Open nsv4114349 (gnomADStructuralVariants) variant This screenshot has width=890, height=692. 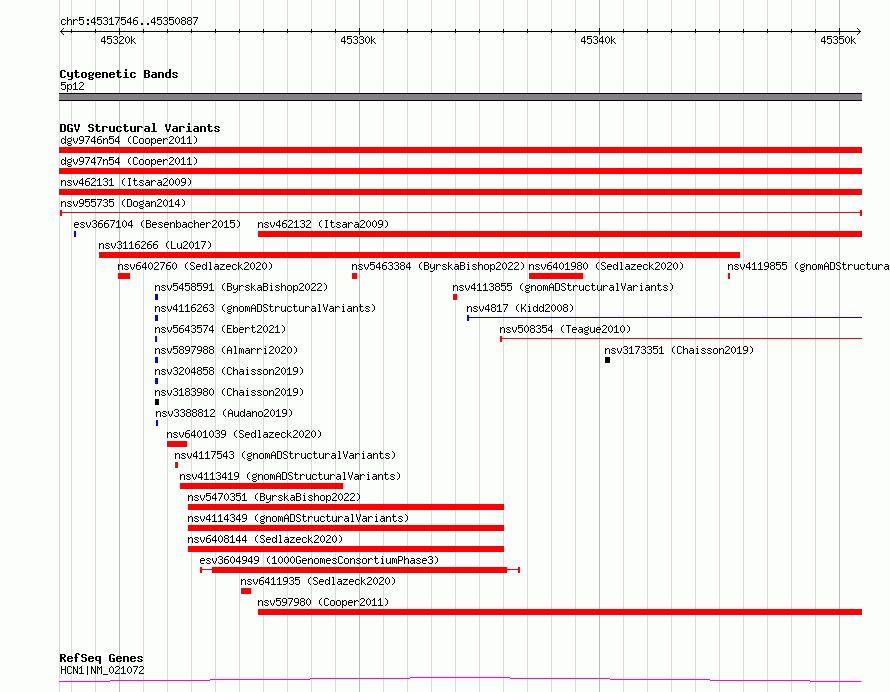[x=298, y=518]
